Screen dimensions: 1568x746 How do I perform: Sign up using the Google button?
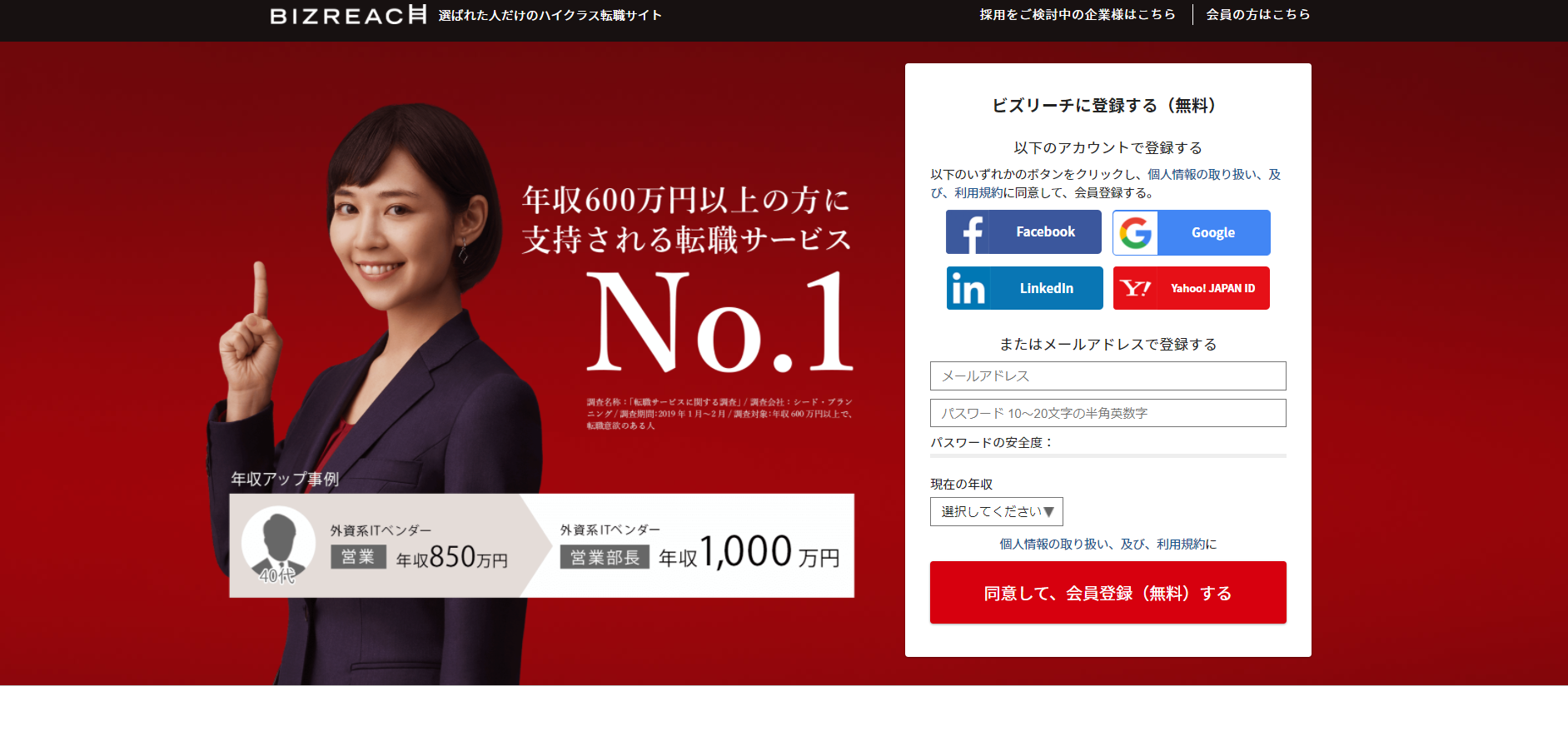coord(1192,232)
